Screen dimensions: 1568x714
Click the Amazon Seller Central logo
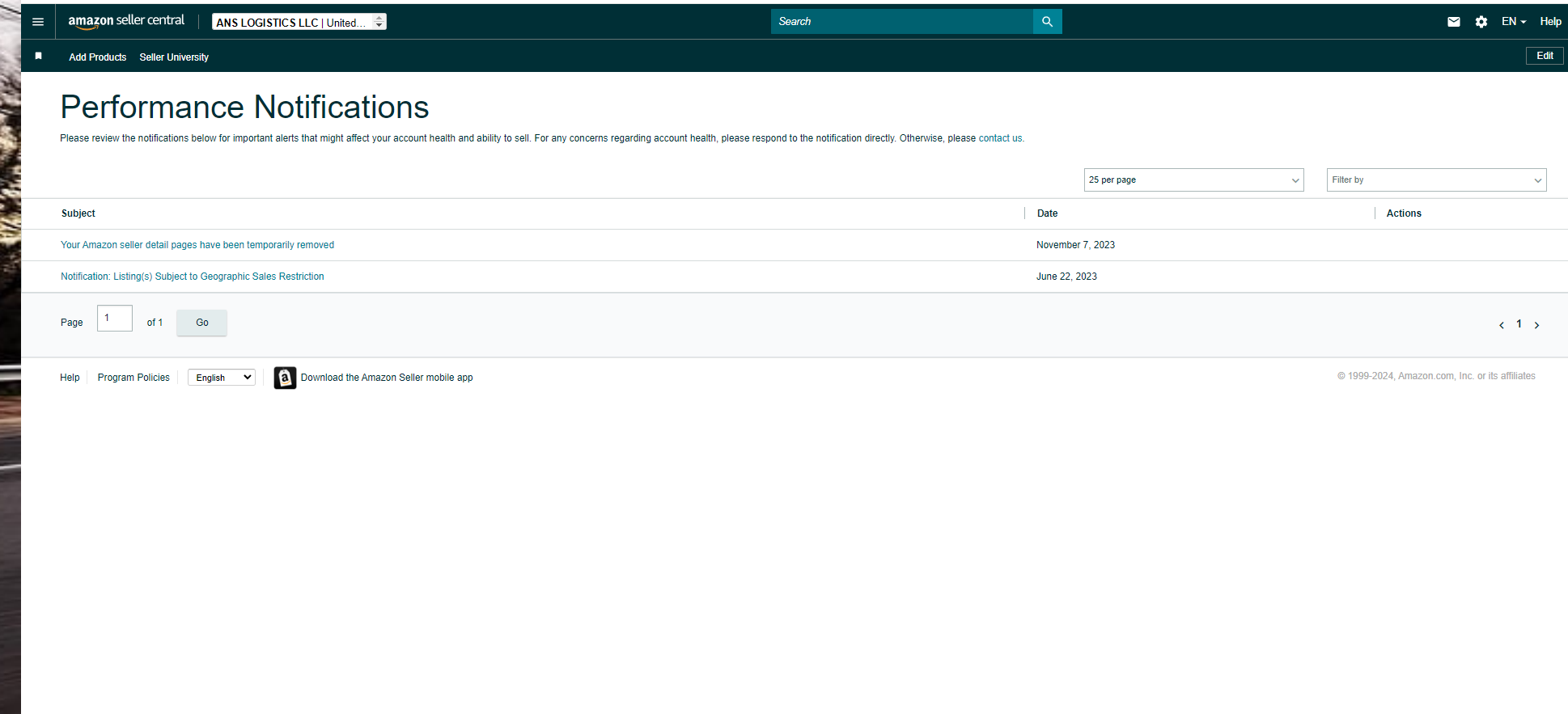click(x=126, y=22)
